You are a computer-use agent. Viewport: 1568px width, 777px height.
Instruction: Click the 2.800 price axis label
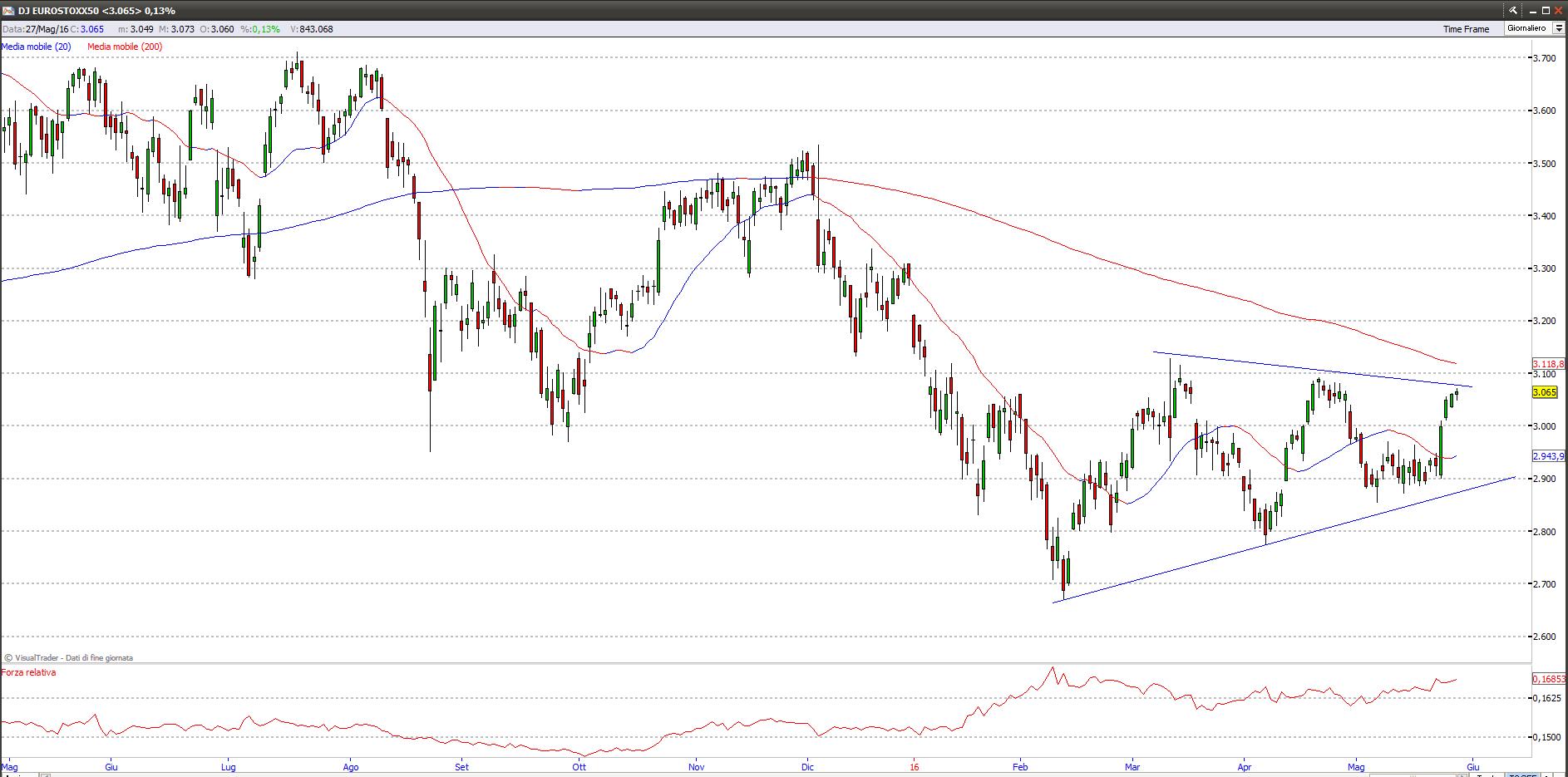1546,532
